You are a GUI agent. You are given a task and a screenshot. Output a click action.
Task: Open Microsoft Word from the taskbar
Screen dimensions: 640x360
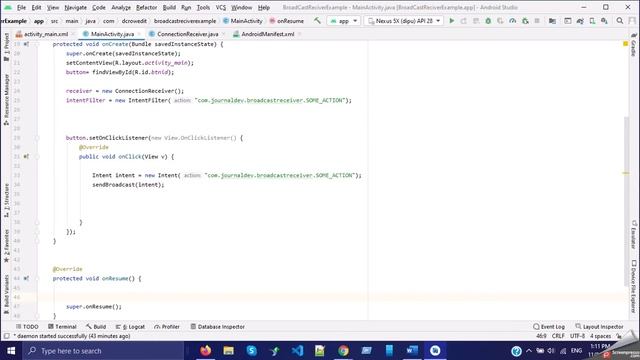click(x=412, y=351)
